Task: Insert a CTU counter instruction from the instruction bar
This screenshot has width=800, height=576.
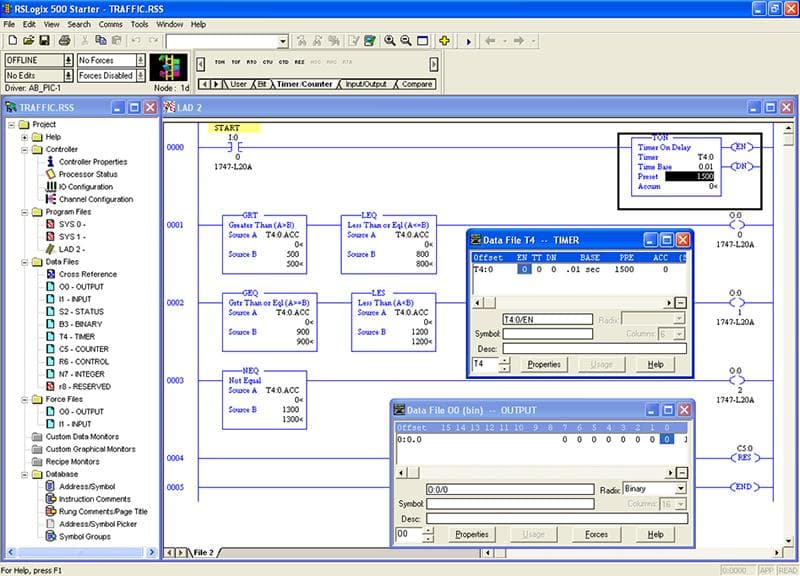Action: [x=267, y=61]
